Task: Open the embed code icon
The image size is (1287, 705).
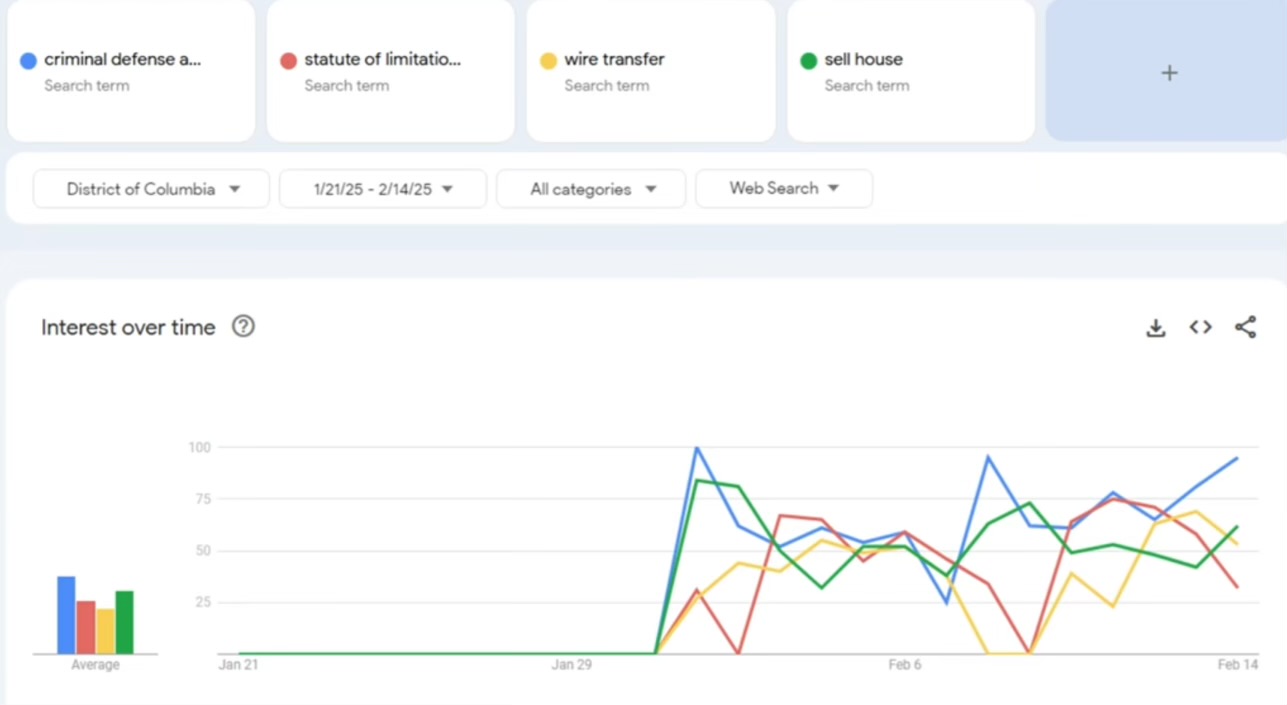Action: point(1200,327)
